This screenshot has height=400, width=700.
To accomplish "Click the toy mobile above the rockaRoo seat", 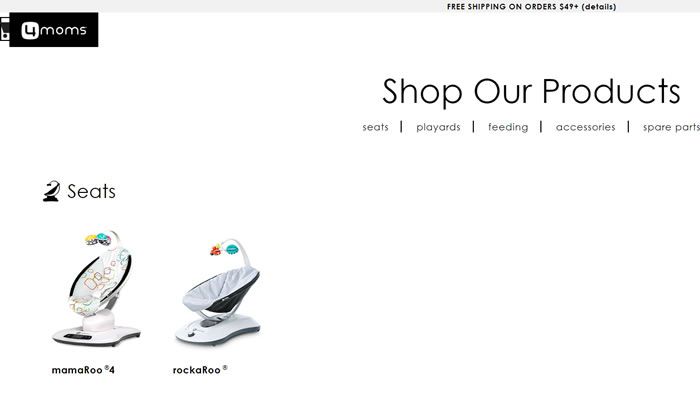I will point(225,249).
